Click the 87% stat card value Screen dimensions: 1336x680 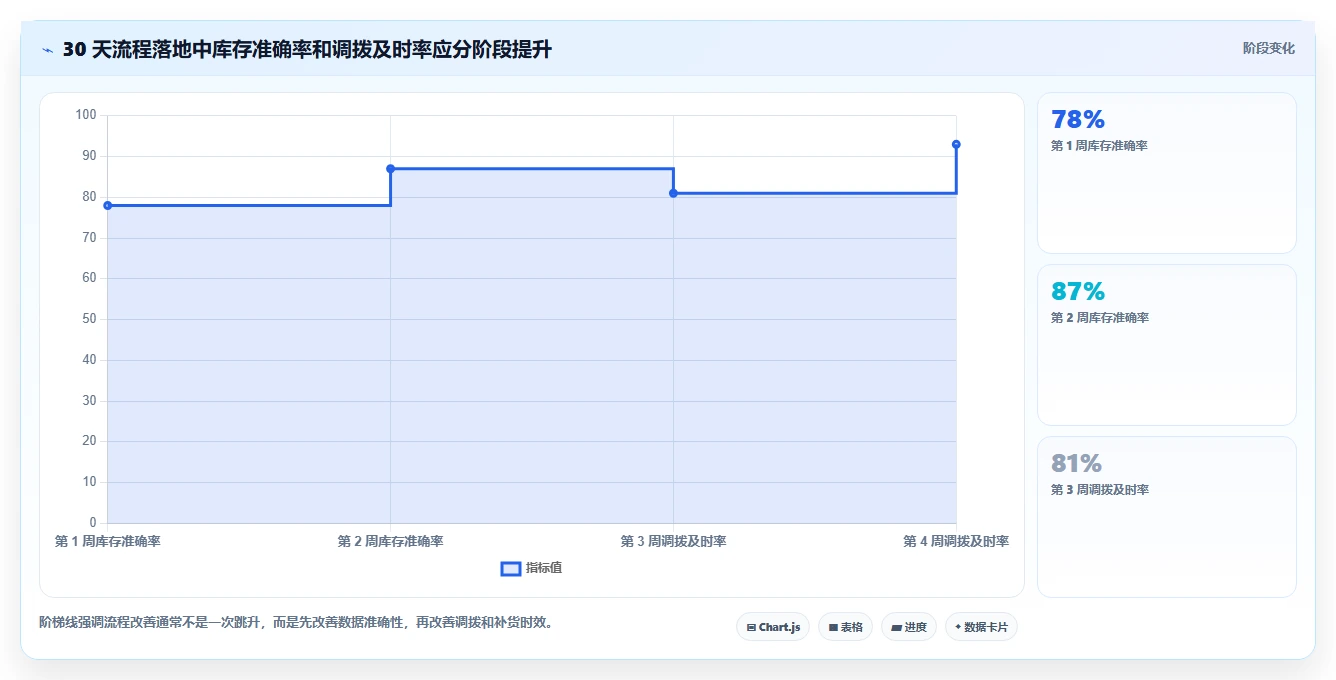1078,292
